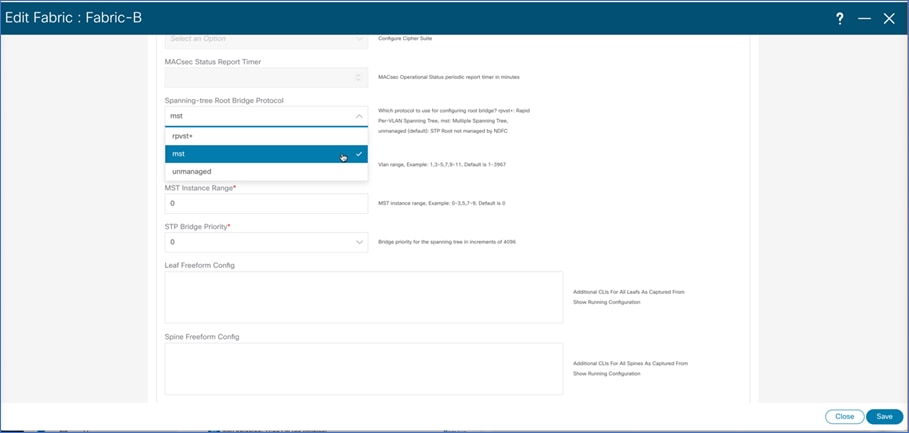Open the disabled cipher suite Select an Option dropdown
The height and width of the screenshot is (433, 909).
click(x=266, y=39)
